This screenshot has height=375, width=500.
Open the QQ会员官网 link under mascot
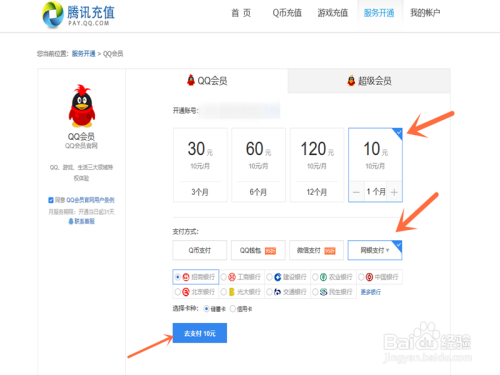tap(81, 146)
